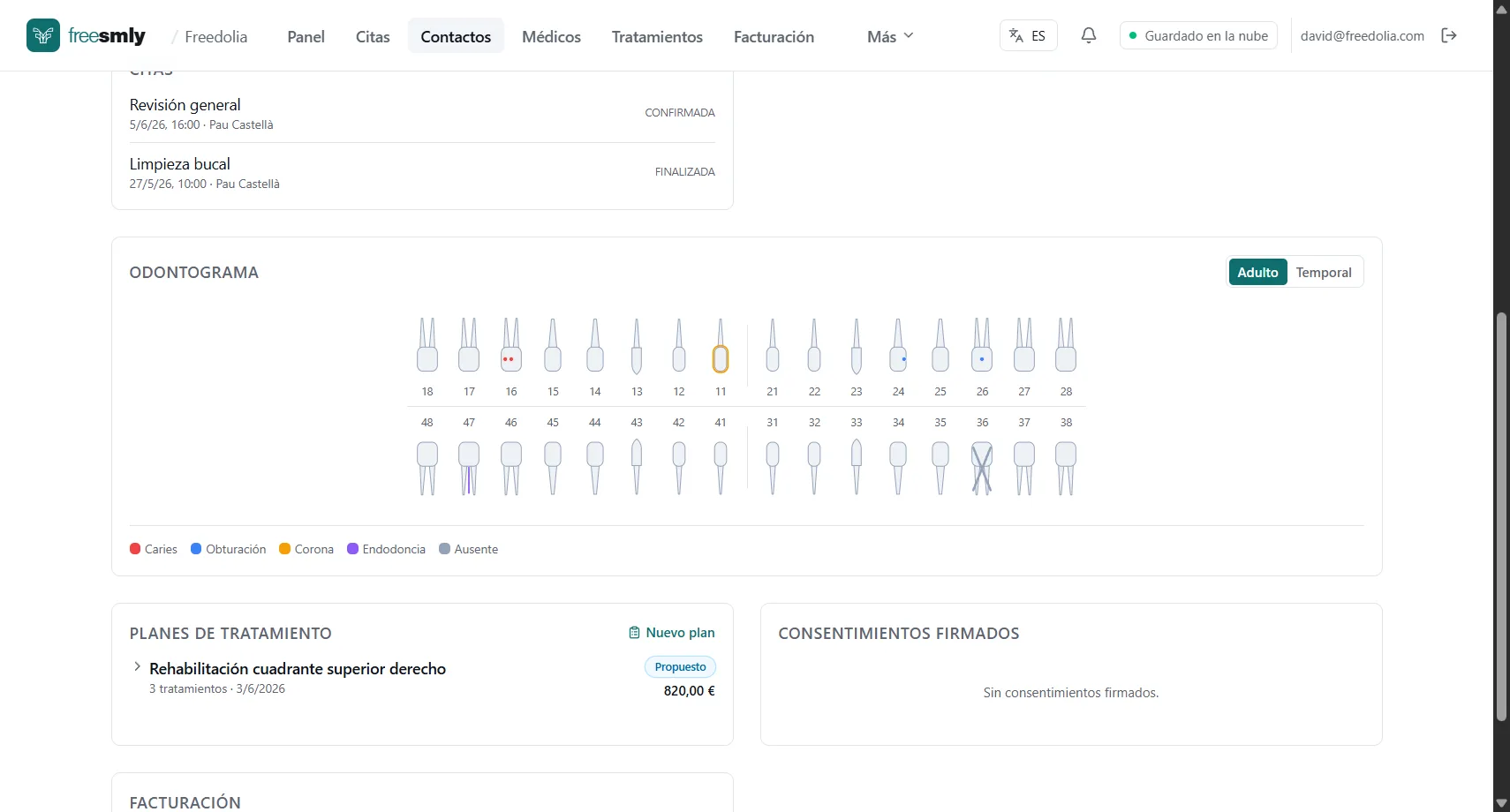
Task: Open the Más dropdown menu
Action: point(890,36)
